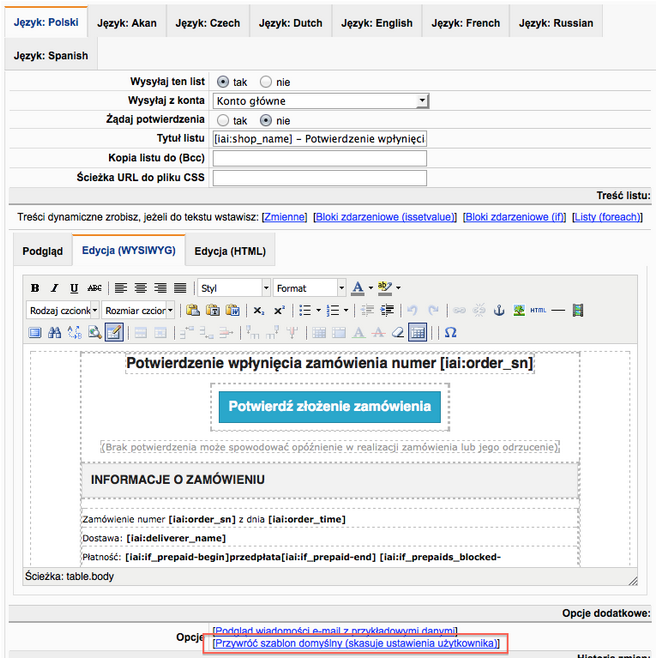Apply italic formatting

click(x=54, y=288)
